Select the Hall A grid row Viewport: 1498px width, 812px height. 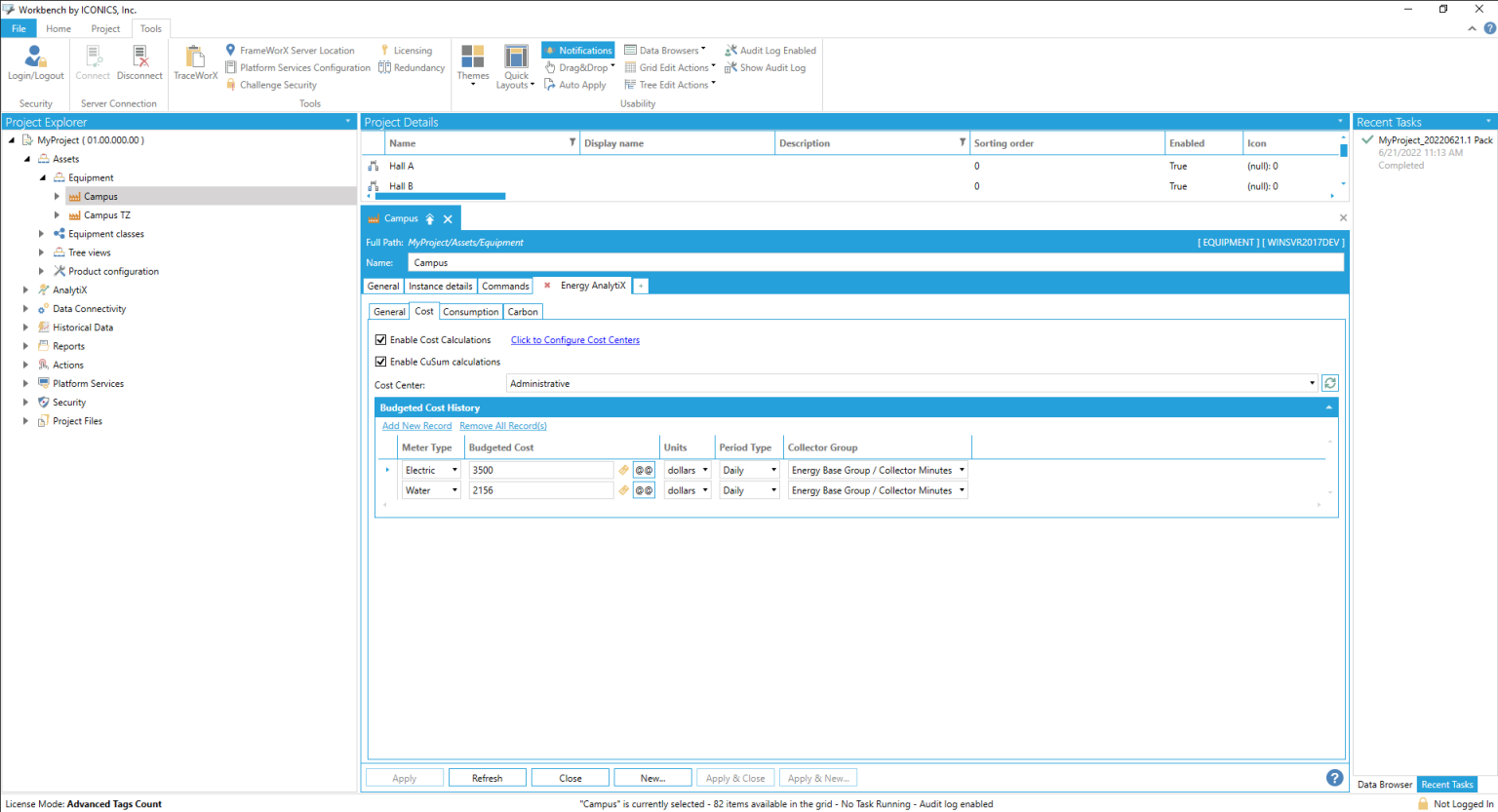pos(853,166)
